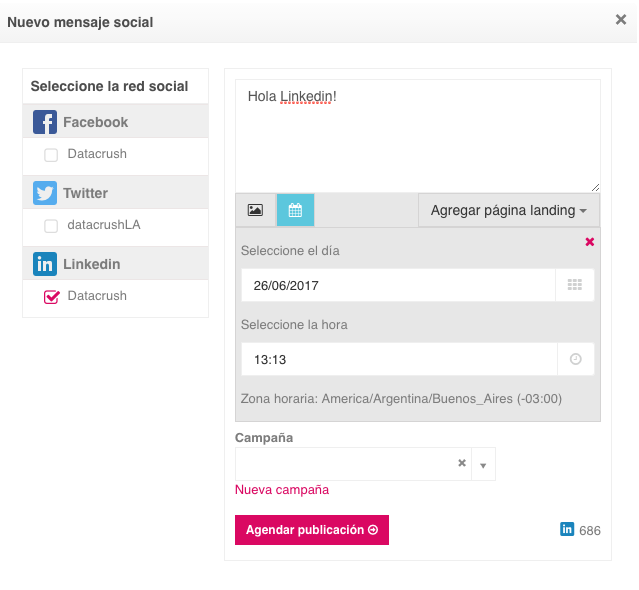Remove scheduling with the pink X
The image size is (639, 590).
point(589,242)
